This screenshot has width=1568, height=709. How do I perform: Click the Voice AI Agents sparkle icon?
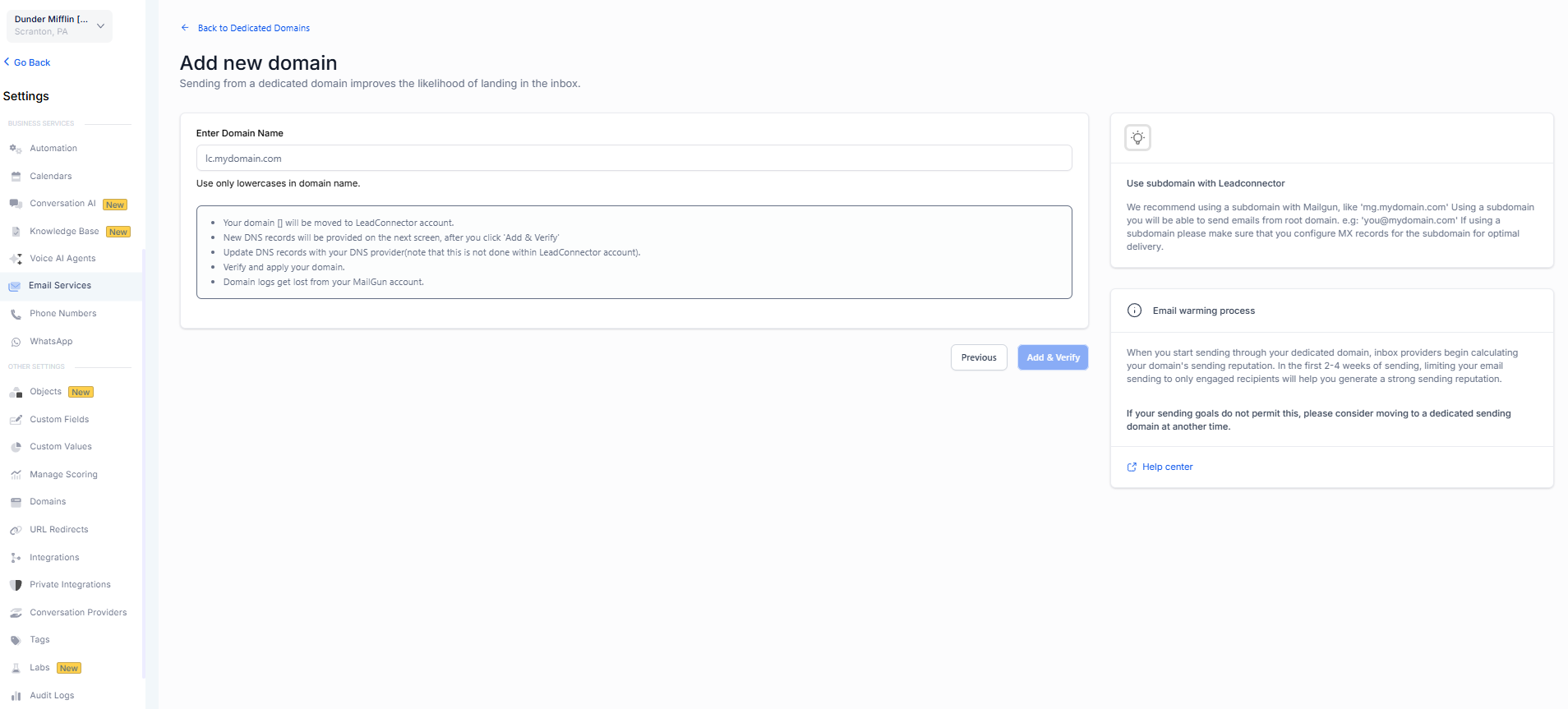click(16, 259)
